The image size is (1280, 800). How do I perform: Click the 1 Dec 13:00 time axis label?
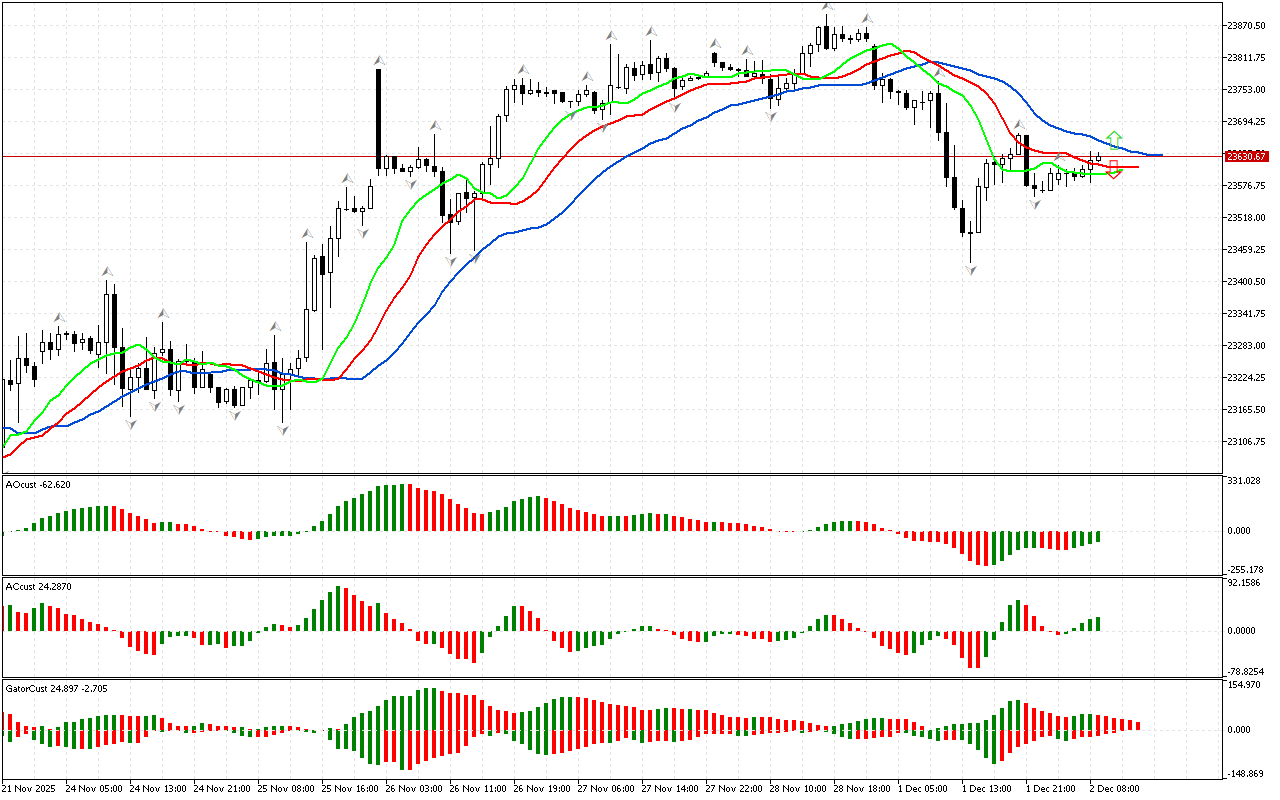[984, 788]
